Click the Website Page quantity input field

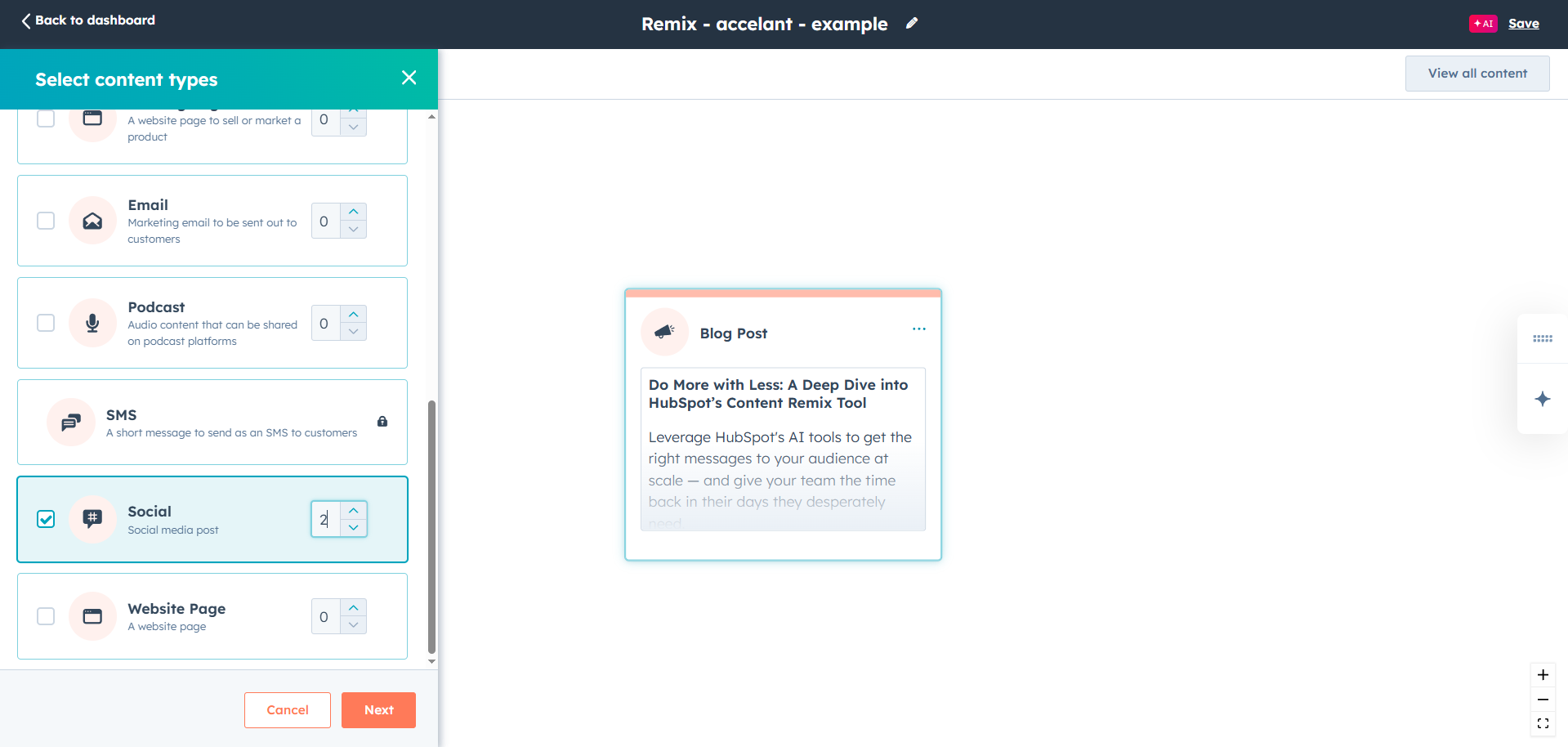coord(325,616)
